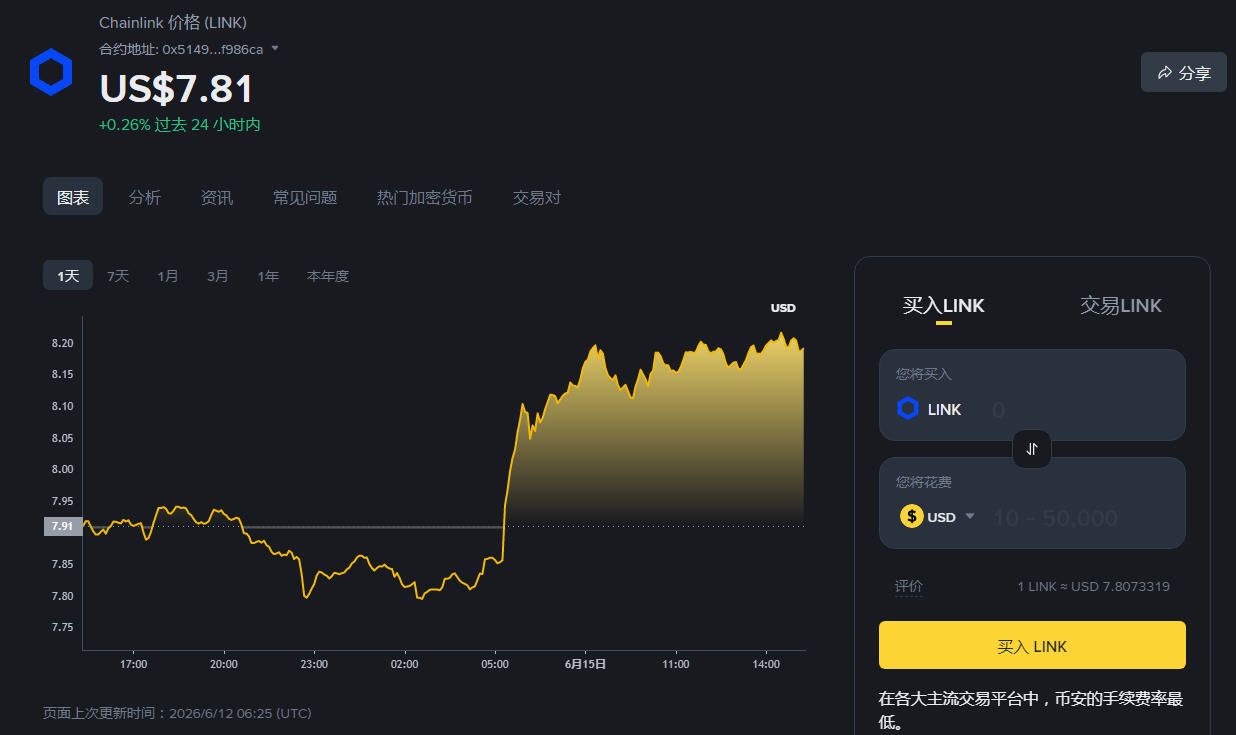Click the 8.20 label on the price axis
1236x735 pixels.
[62, 343]
